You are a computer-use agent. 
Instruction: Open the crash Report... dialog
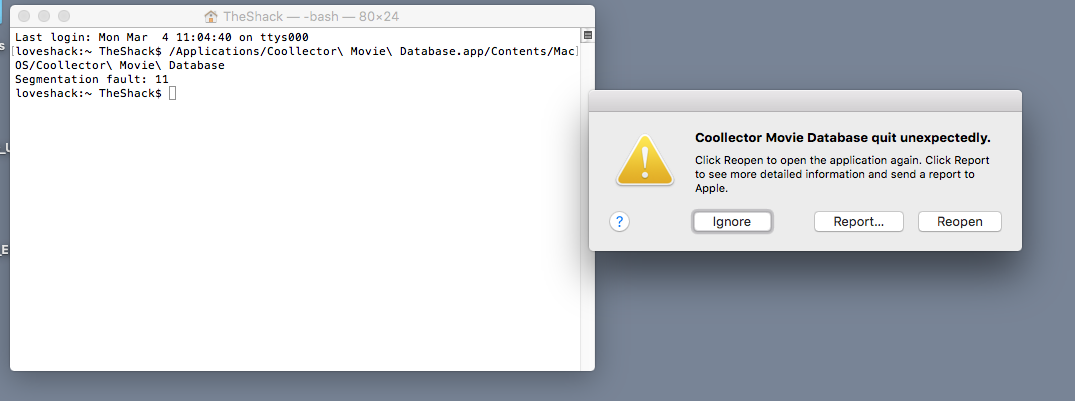coord(858,221)
